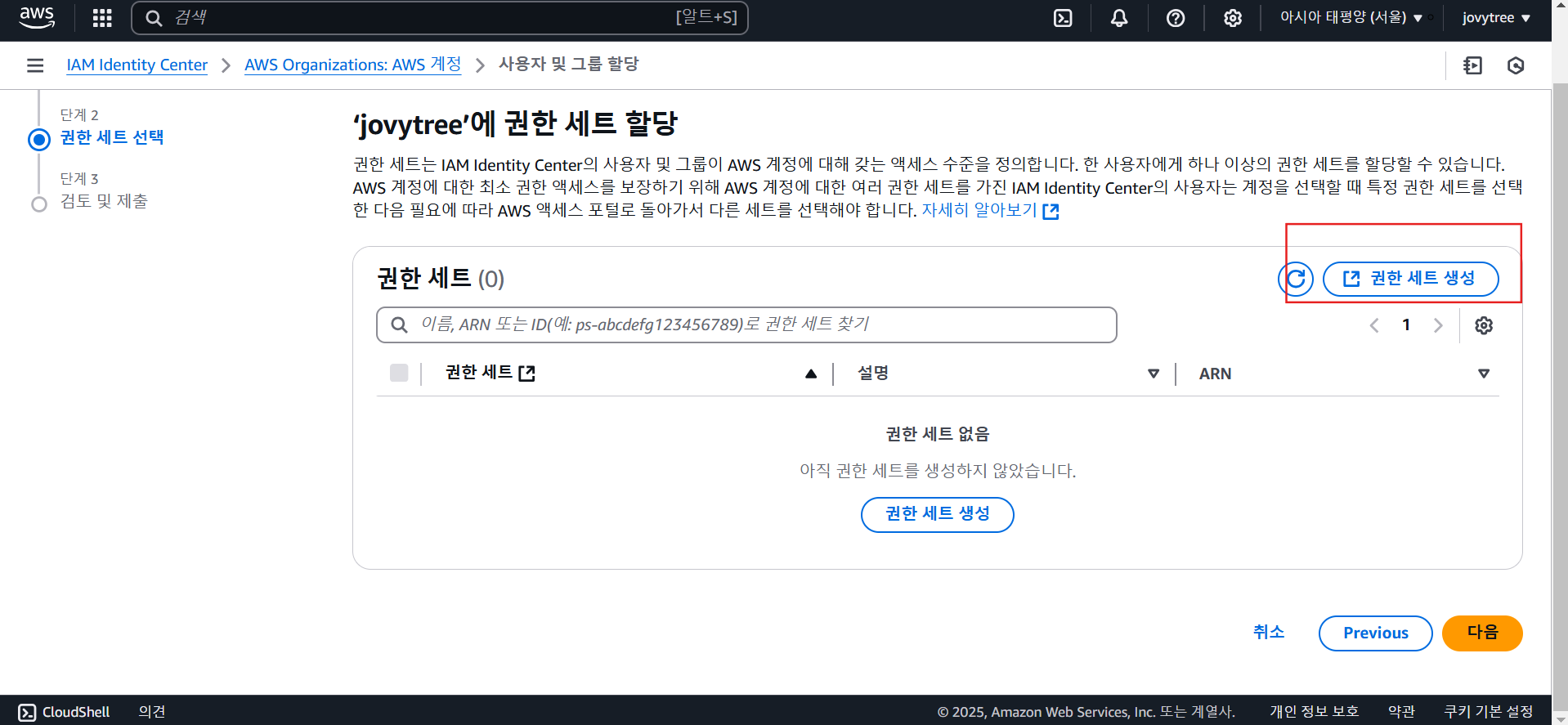Open the notifications bell
The width and height of the screenshot is (1568, 725).
click(x=1119, y=18)
